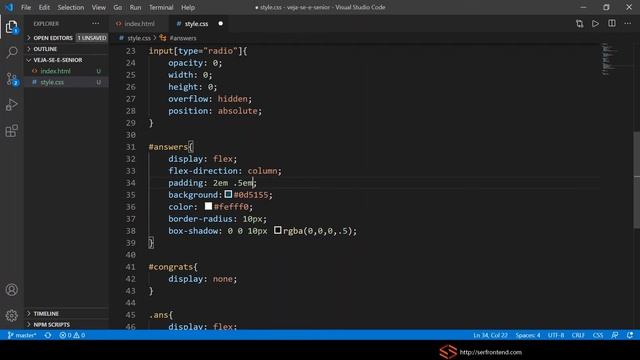Open the Edit menu
The width and height of the screenshot is (640, 360).
pyautogui.click(x=44, y=7)
